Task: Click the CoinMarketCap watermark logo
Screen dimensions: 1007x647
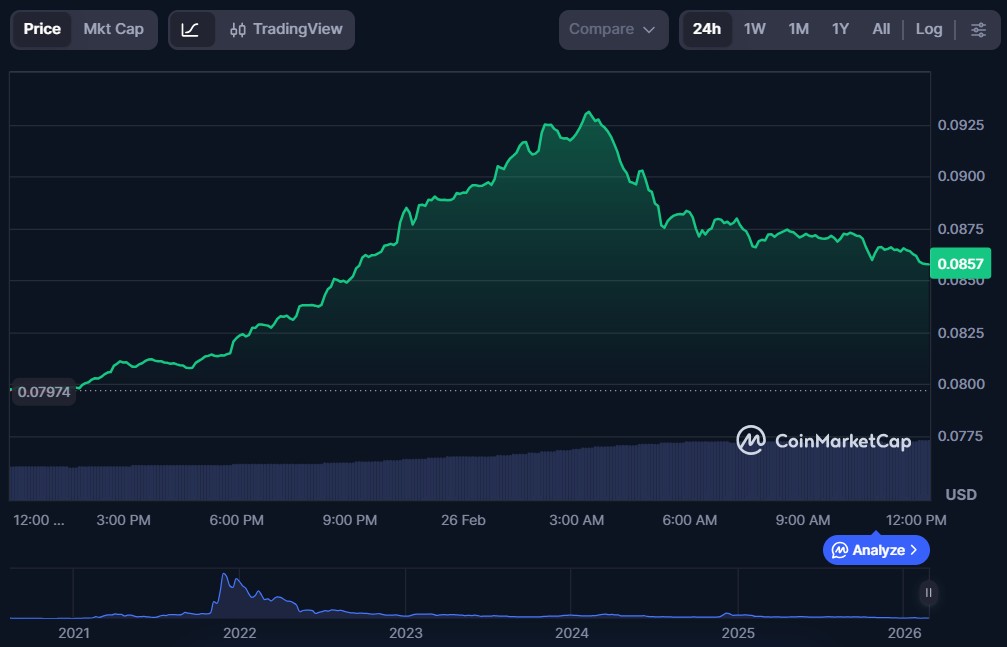Action: 824,440
